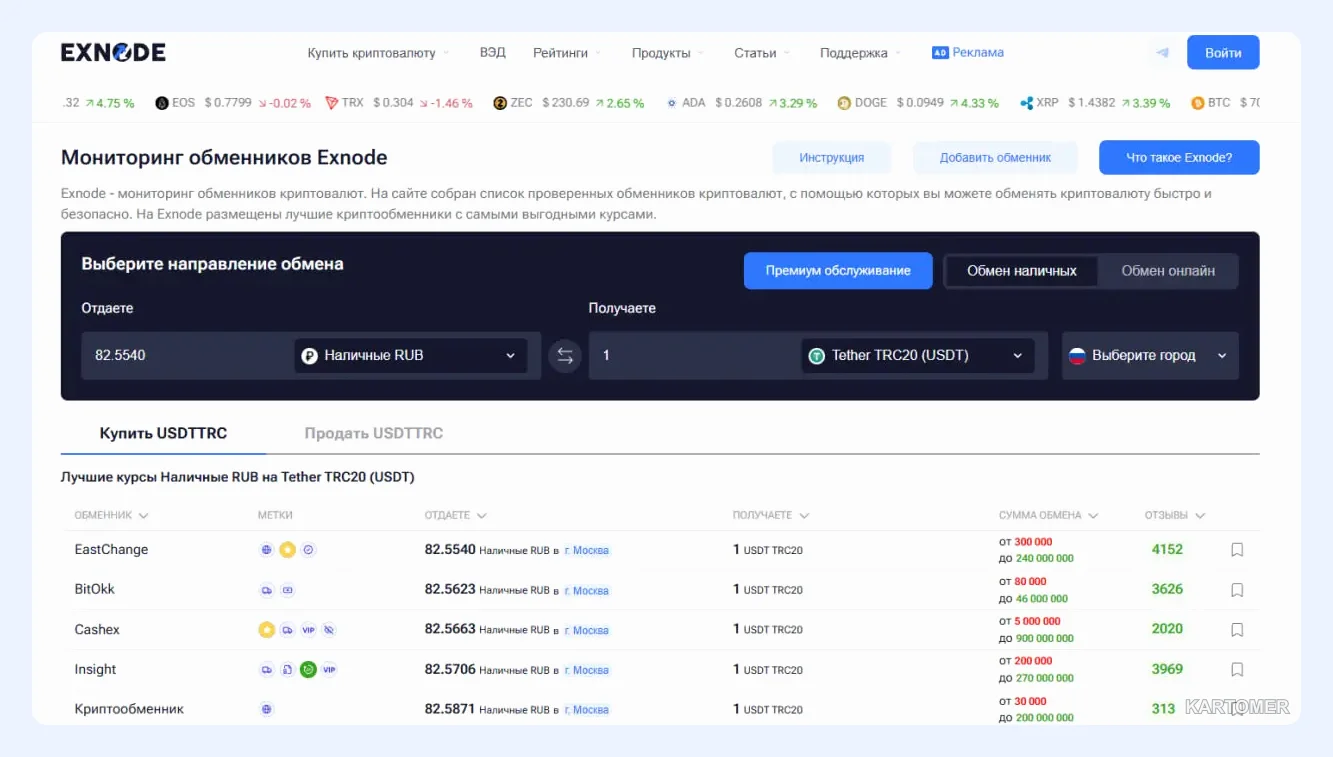
Task: Sort by the ОБМЕННИК column header
Action: click(111, 516)
